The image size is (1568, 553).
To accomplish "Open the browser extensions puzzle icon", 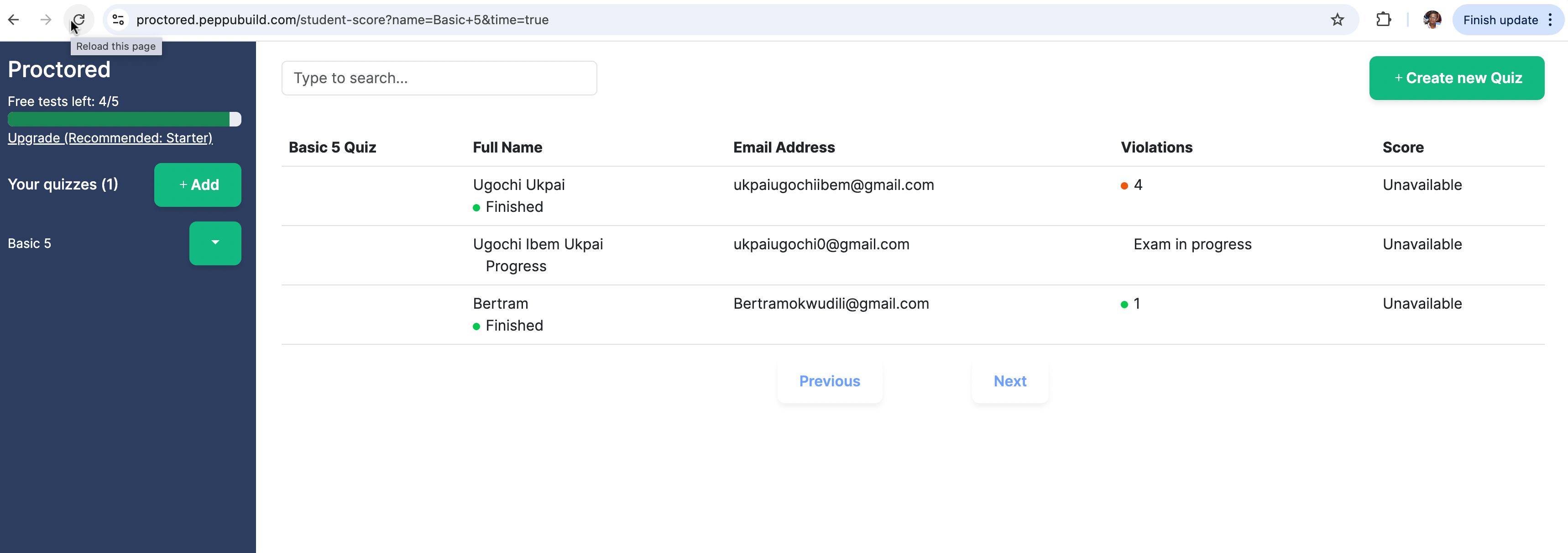I will (x=1383, y=20).
